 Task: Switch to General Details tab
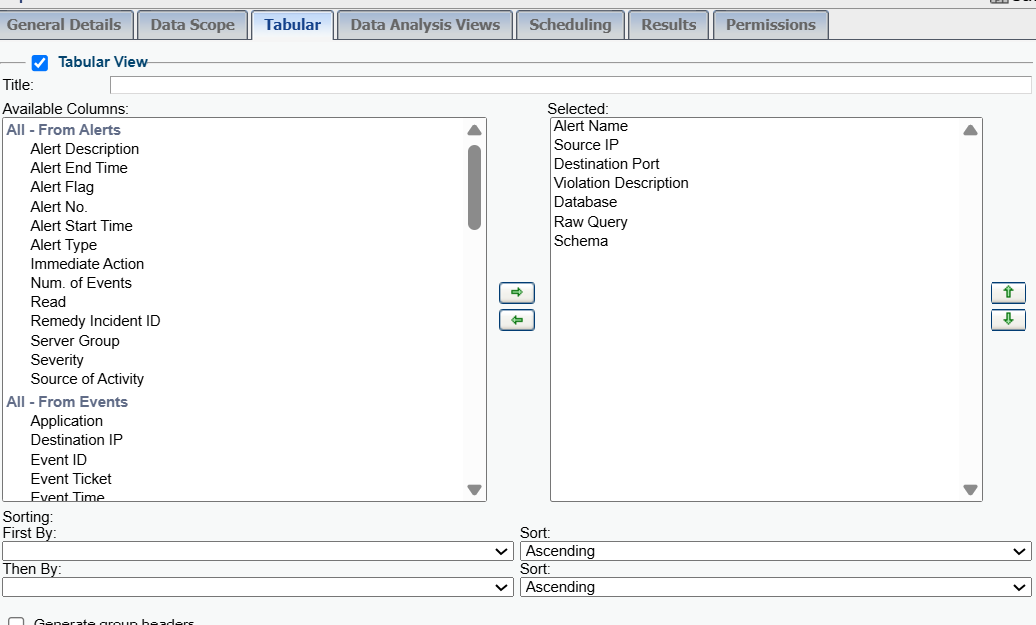click(x=65, y=25)
